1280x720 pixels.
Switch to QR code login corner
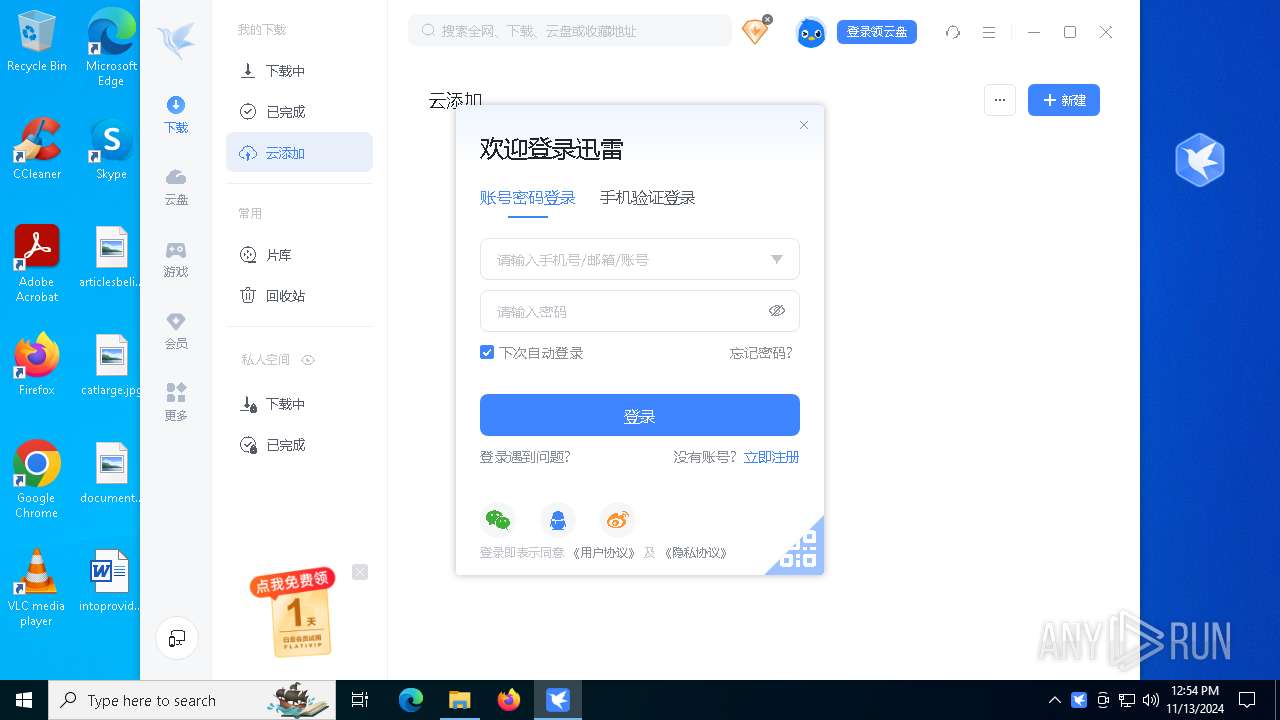coord(800,550)
